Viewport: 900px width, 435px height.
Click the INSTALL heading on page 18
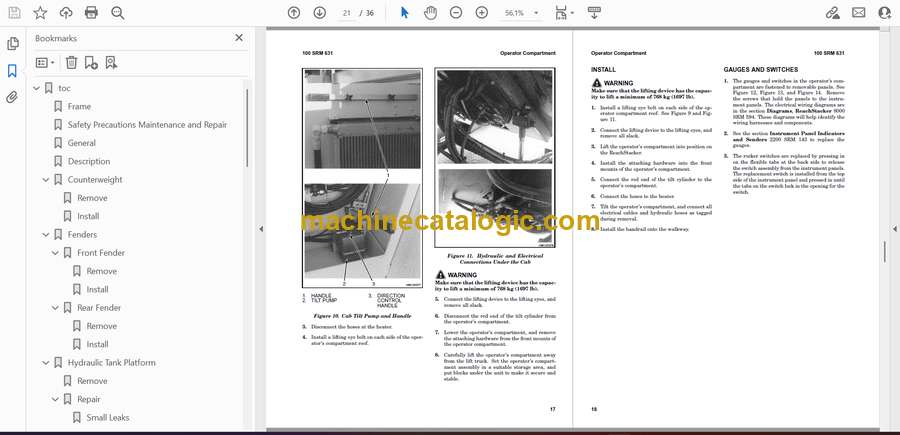(x=603, y=70)
